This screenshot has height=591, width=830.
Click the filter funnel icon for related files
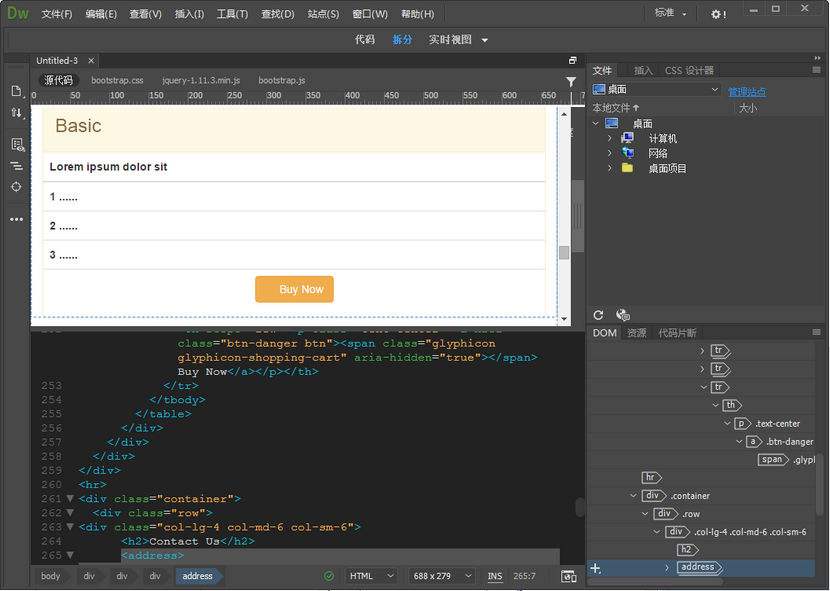pyautogui.click(x=571, y=81)
